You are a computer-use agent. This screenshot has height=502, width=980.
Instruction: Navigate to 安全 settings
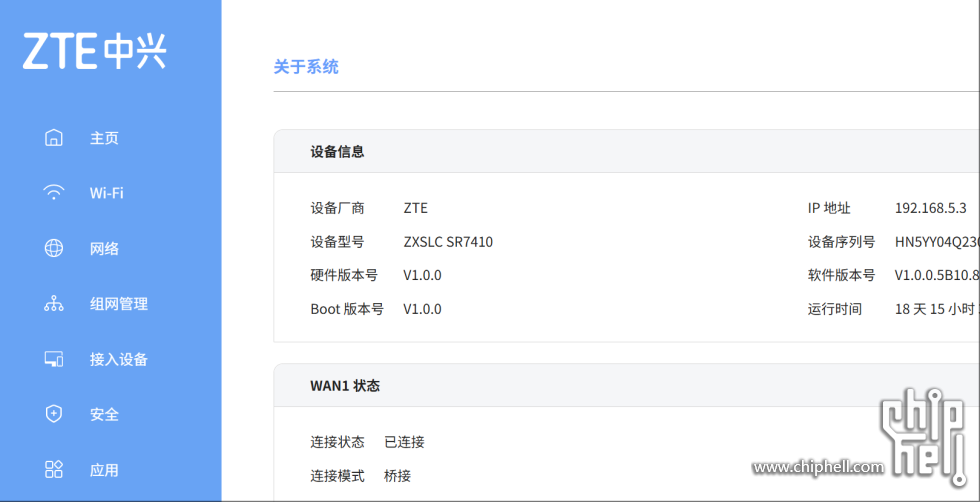[104, 414]
